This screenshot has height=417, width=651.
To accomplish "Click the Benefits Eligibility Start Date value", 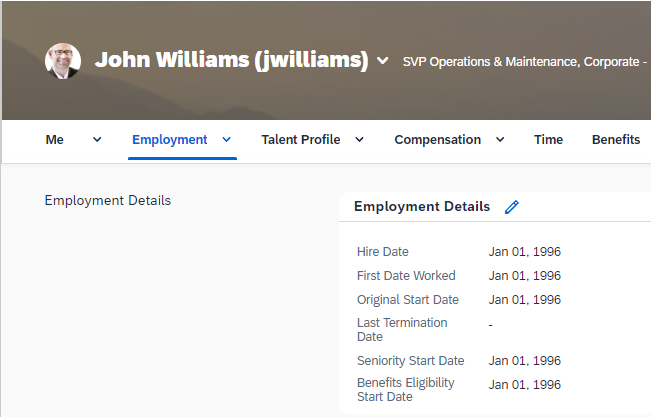I will pyautogui.click(x=524, y=385).
